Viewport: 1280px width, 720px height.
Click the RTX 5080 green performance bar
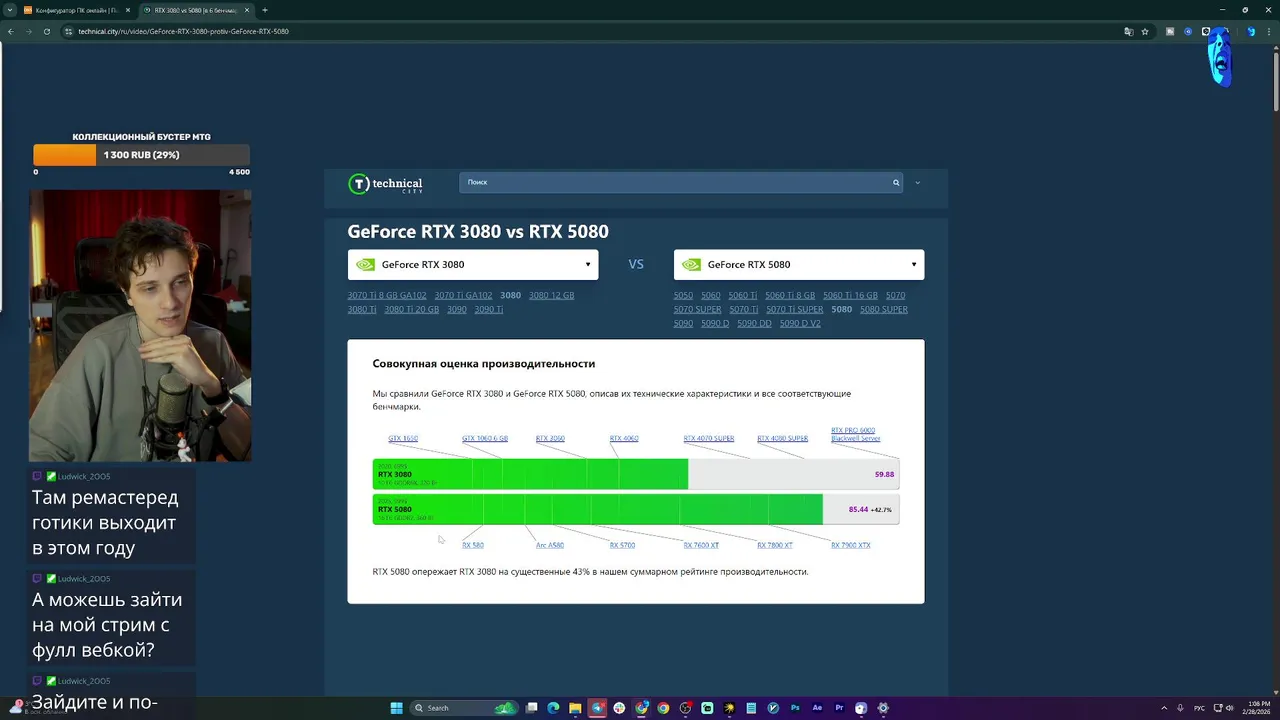click(x=598, y=509)
